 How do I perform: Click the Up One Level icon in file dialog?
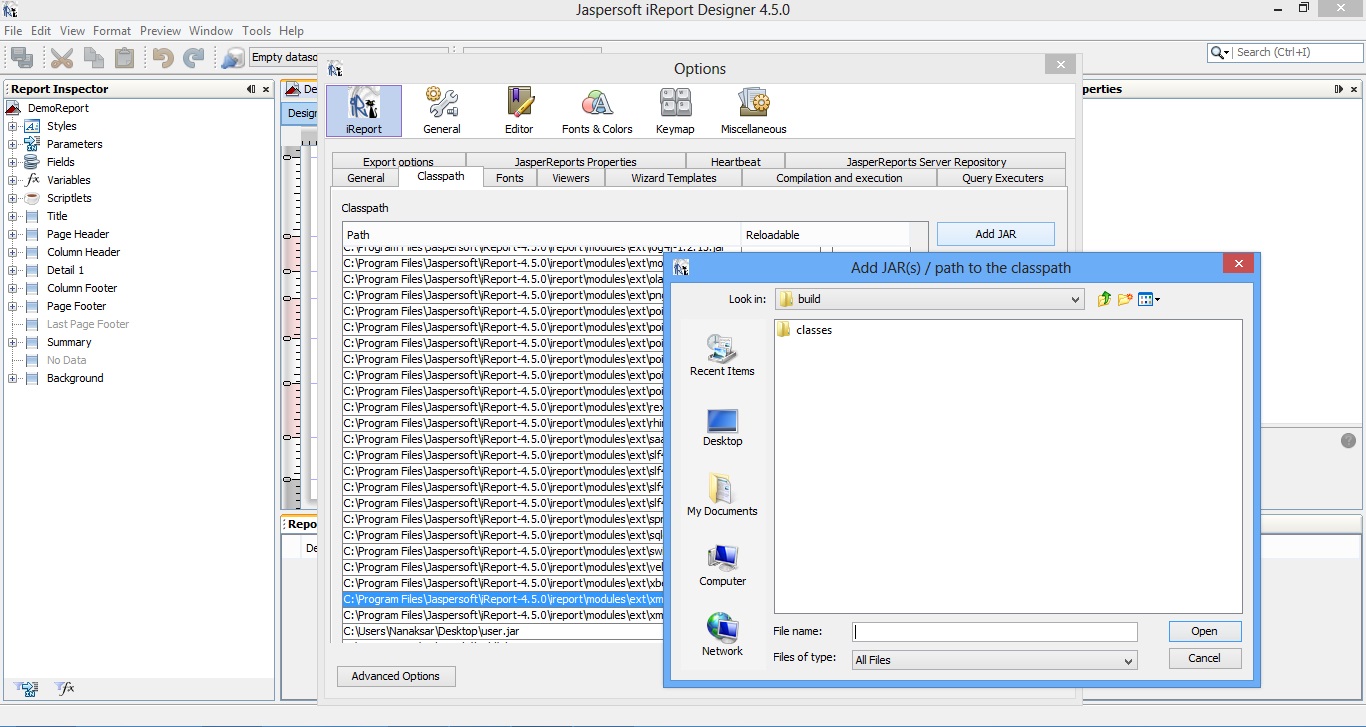(x=1102, y=298)
